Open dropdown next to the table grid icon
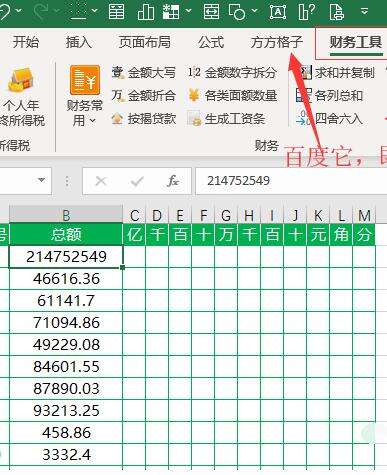This screenshot has width=387, height=475. point(189,11)
